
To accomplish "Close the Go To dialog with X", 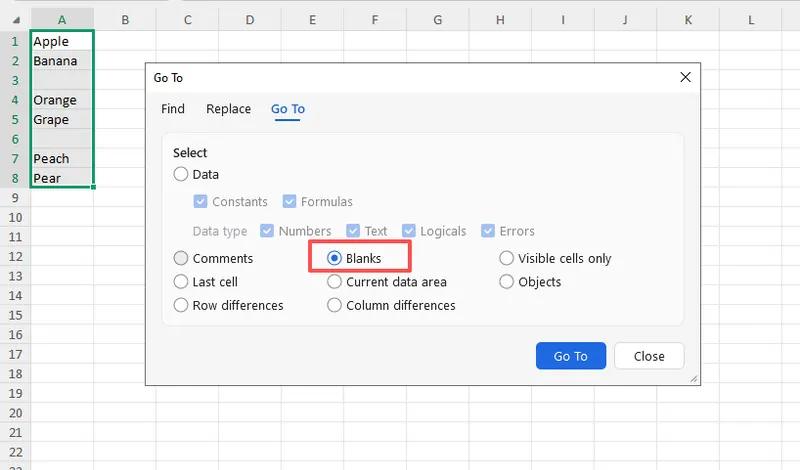I will (685, 77).
